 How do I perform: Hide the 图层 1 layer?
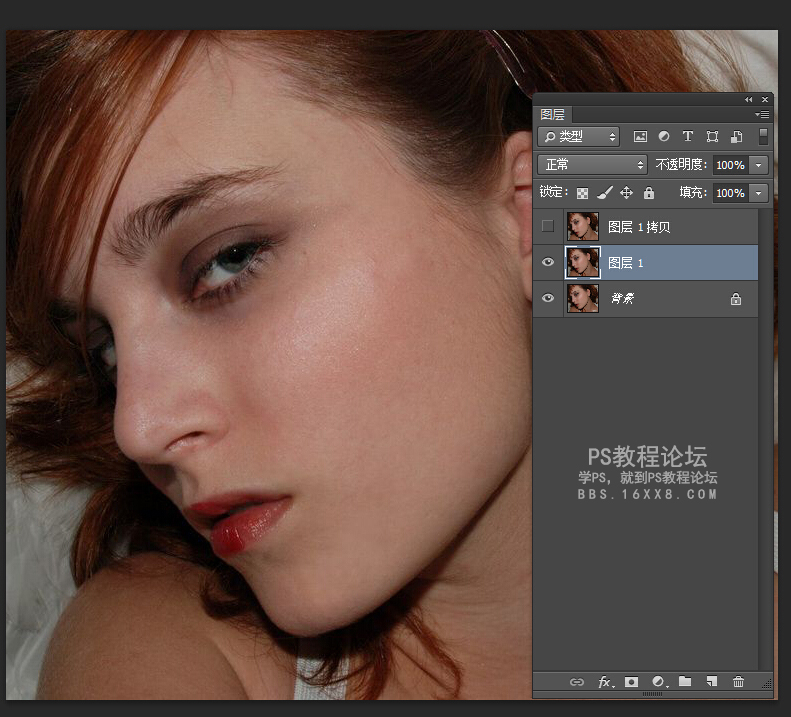pyautogui.click(x=547, y=263)
